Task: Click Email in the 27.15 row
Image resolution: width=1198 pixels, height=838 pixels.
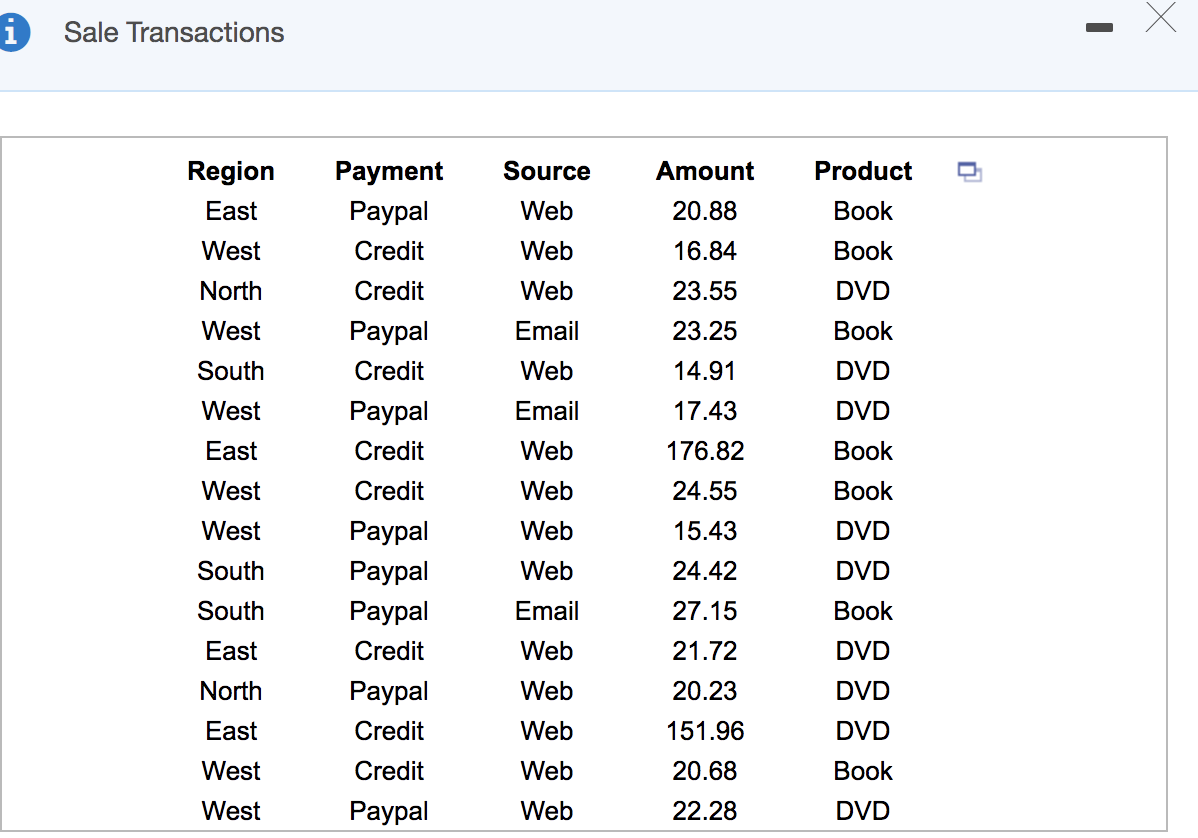Action: click(546, 611)
